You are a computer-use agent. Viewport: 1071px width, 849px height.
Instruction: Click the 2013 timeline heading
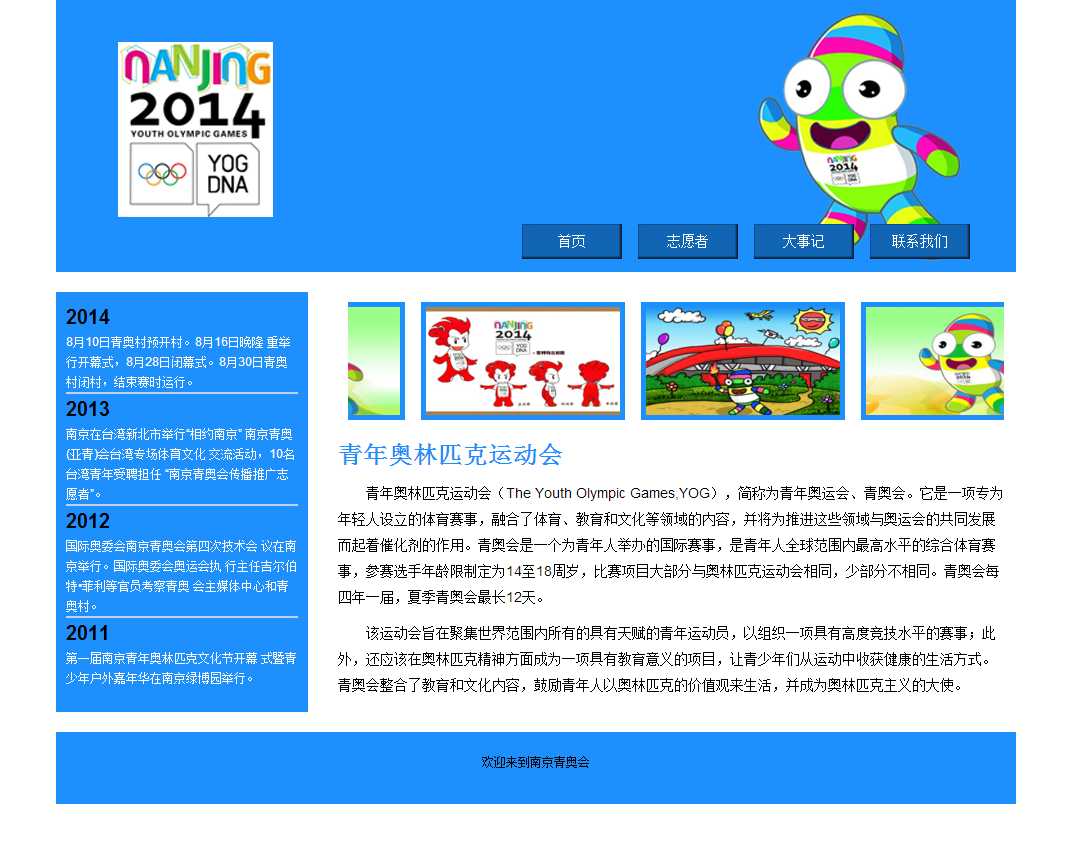point(88,409)
